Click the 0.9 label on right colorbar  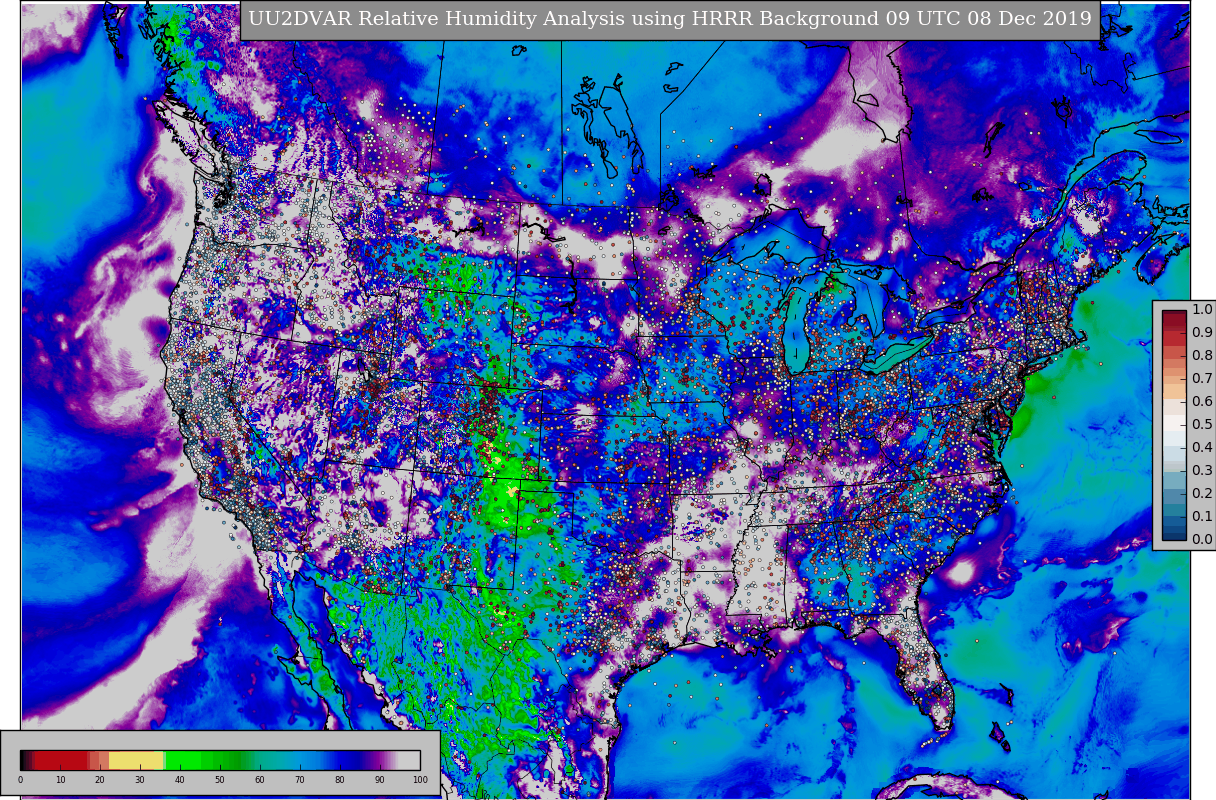1202,333
